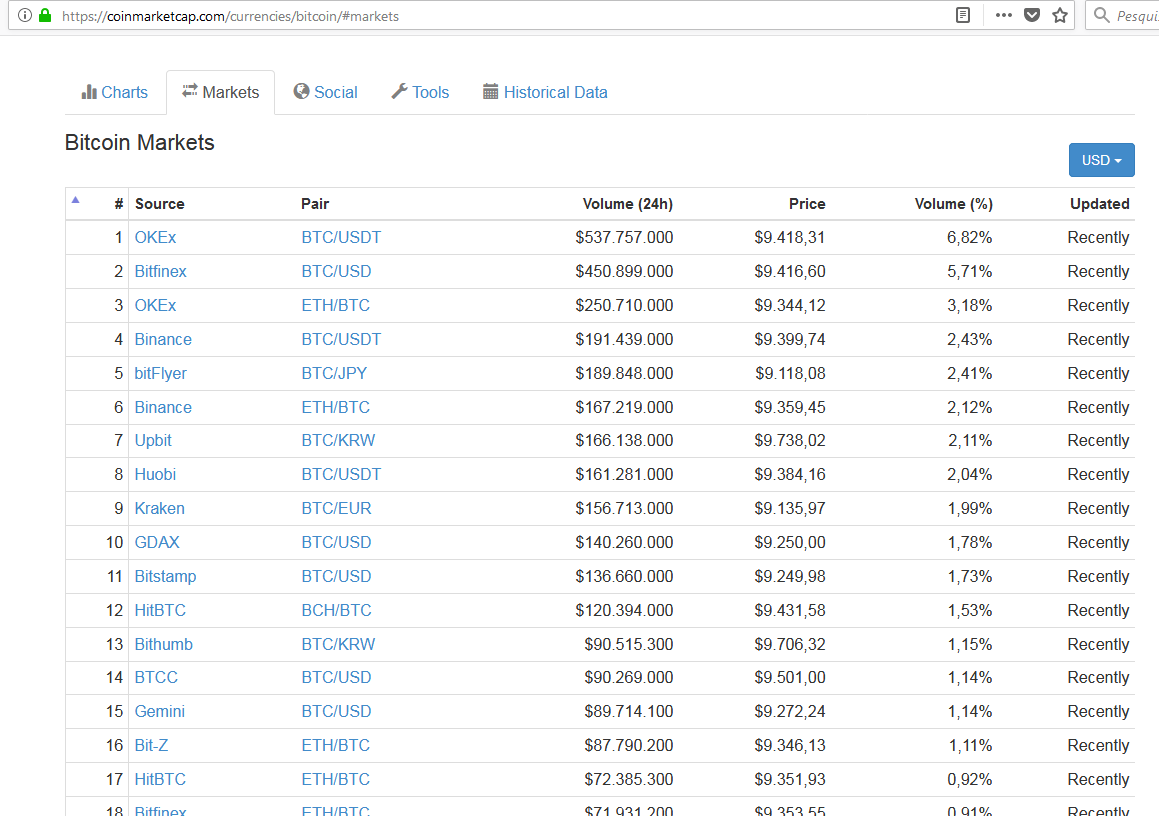Sort by the blue triangle arrow in the table header
Image resolution: width=1159 pixels, height=816 pixels.
[75, 200]
